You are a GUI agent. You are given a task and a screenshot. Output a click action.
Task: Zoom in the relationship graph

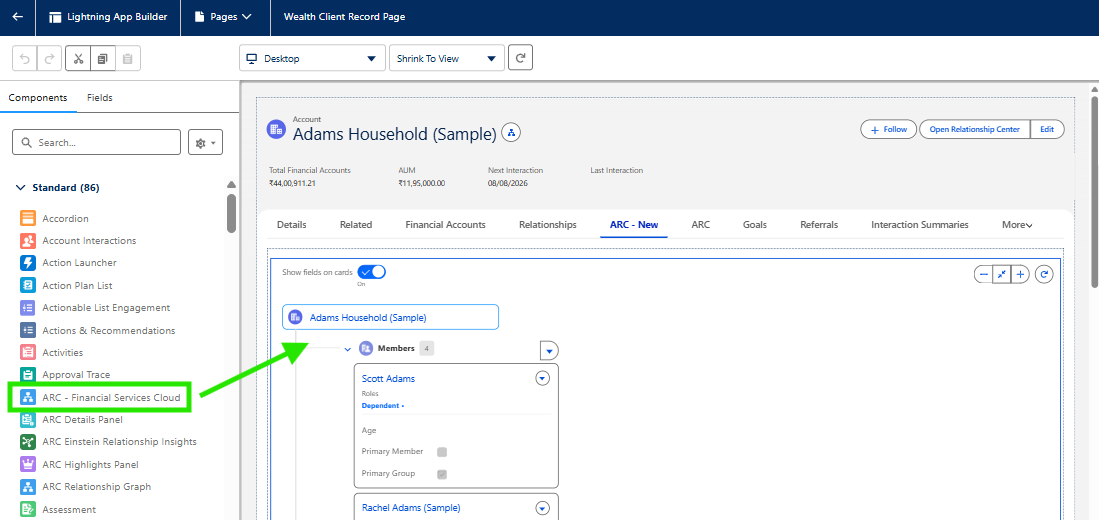(x=1020, y=274)
